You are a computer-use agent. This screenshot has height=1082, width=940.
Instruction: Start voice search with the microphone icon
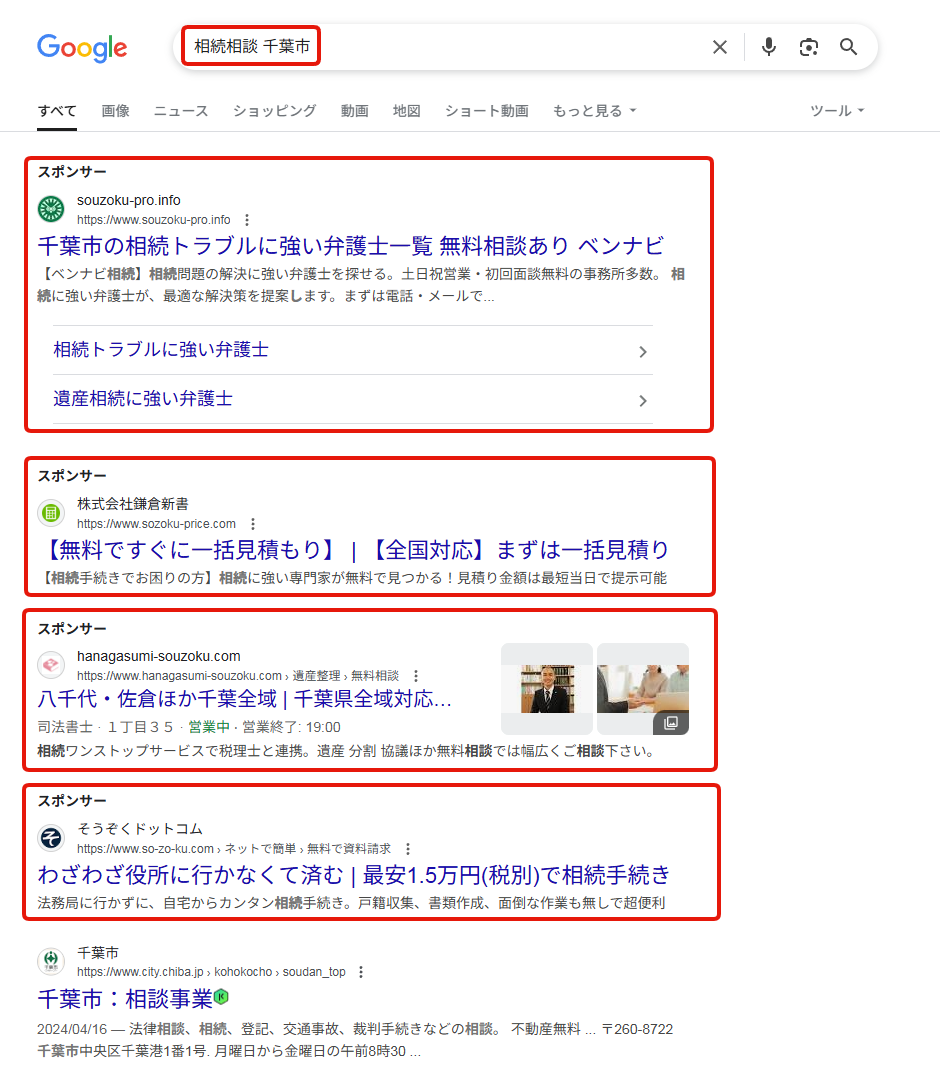tap(769, 47)
